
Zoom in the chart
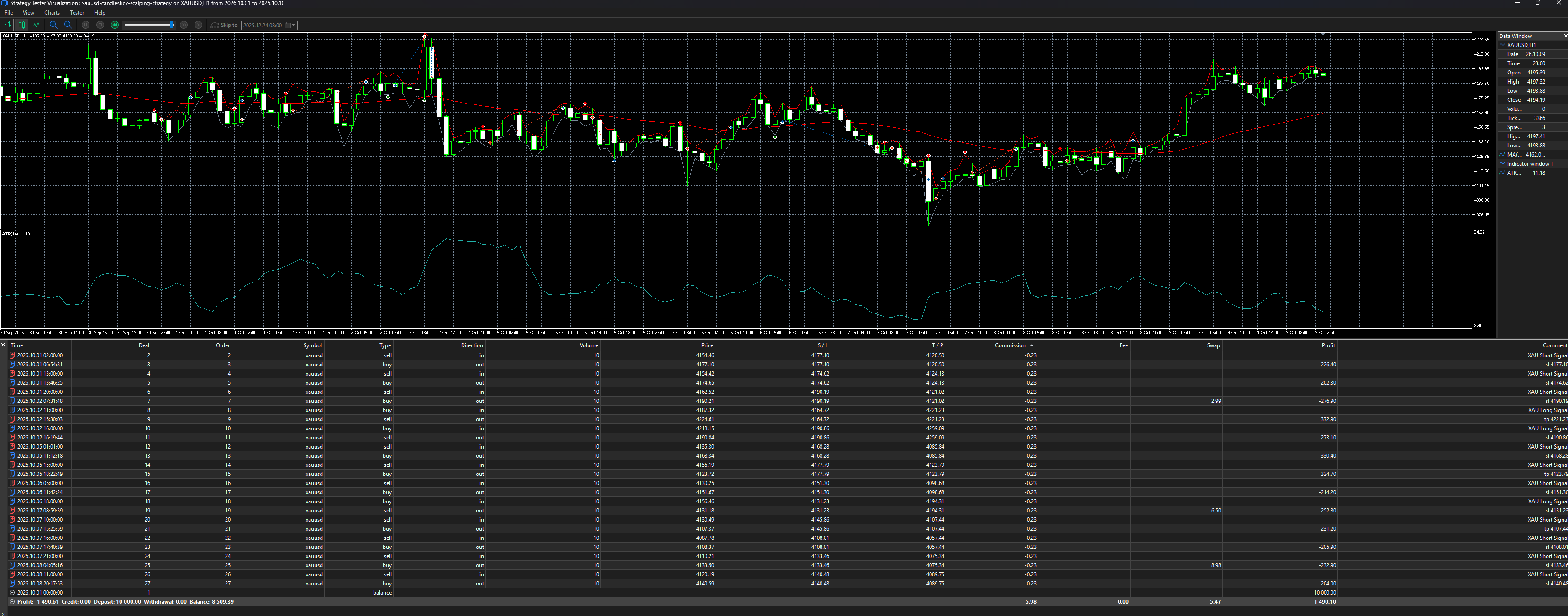[x=53, y=25]
